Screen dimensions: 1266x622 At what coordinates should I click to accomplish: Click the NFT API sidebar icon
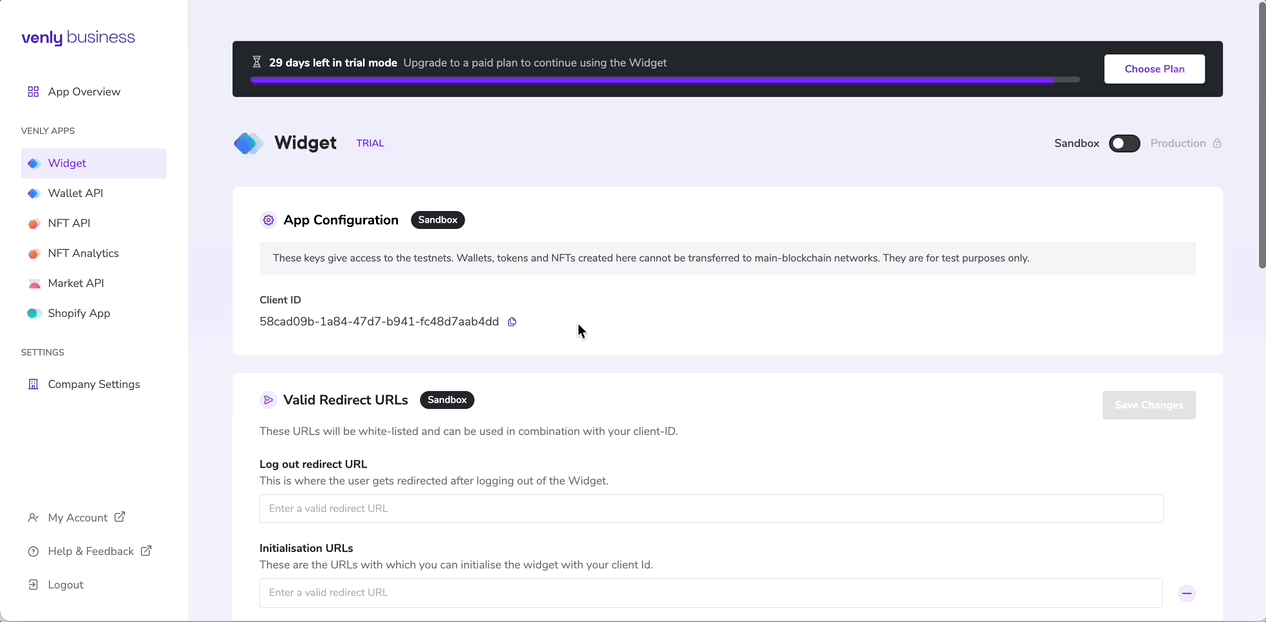[x=33, y=223]
